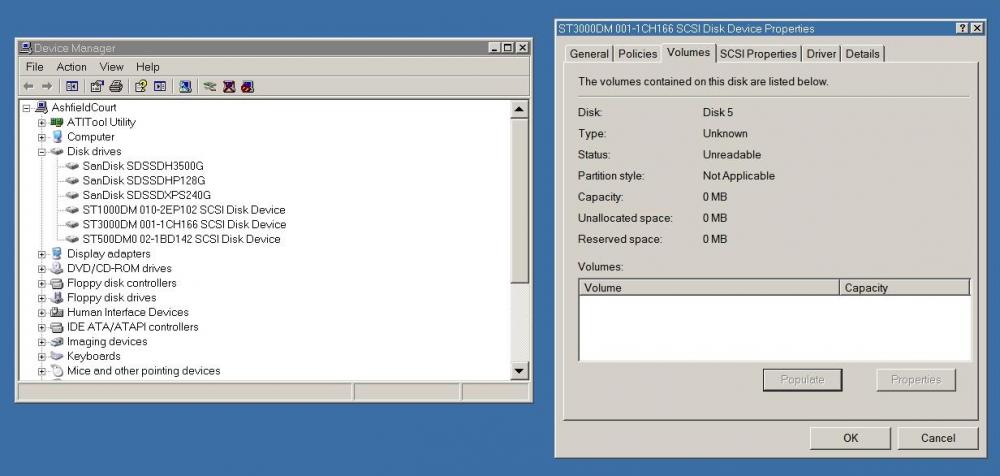1000x476 pixels.
Task: Click the Cancel button
Action: coord(938,438)
